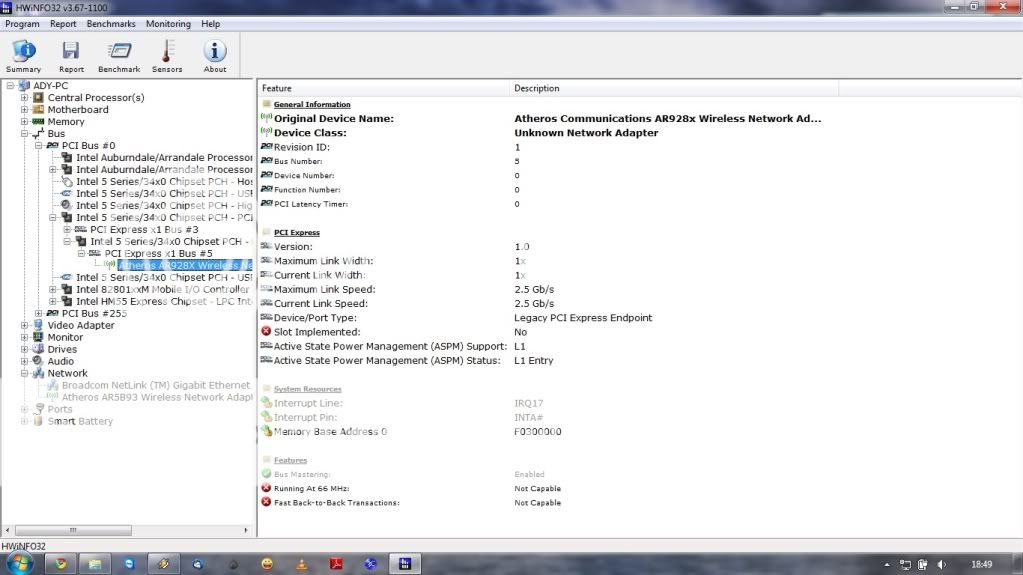This screenshot has height=575, width=1023.
Task: Expand PCI Bus #255 node
Action: [38, 313]
